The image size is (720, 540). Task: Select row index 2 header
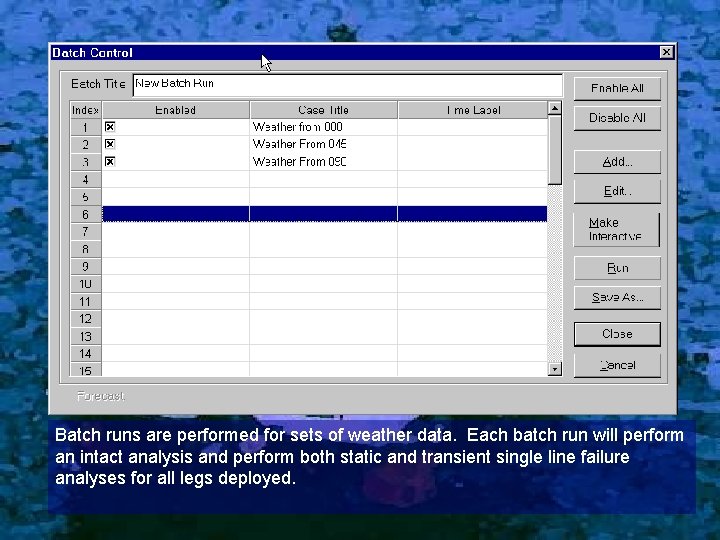(x=85, y=145)
